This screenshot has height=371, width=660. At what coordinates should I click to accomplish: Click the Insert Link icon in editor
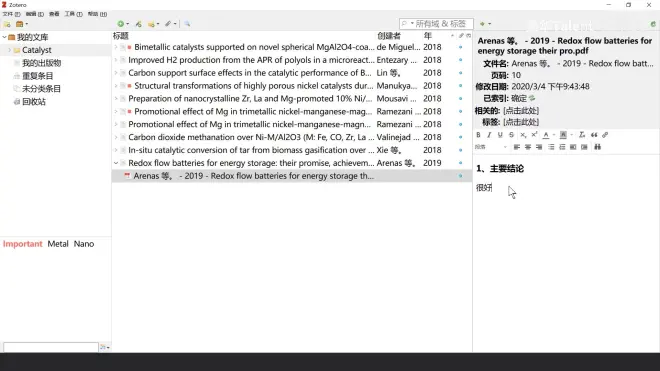(605, 135)
